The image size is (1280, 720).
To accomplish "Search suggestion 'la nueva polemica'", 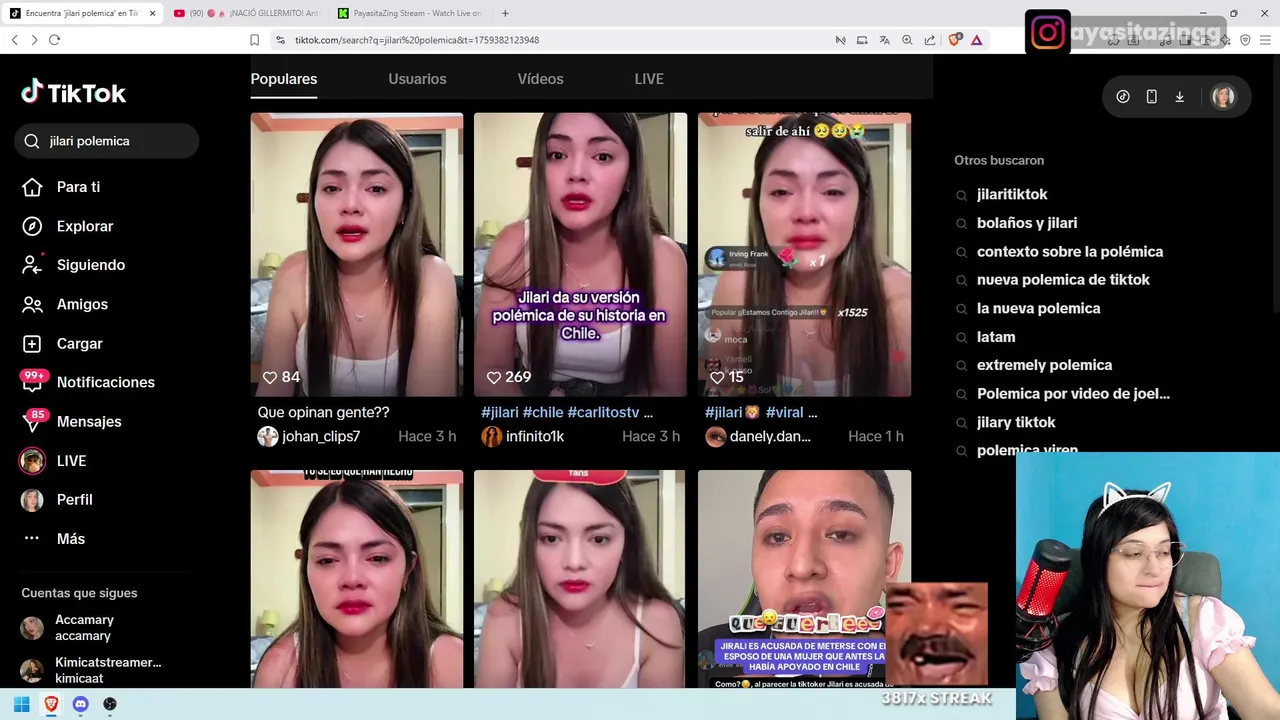I will 1038,309.
